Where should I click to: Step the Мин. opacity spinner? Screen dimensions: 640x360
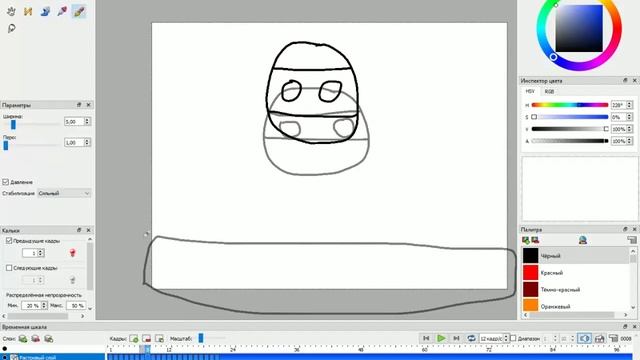pyautogui.click(x=44, y=305)
